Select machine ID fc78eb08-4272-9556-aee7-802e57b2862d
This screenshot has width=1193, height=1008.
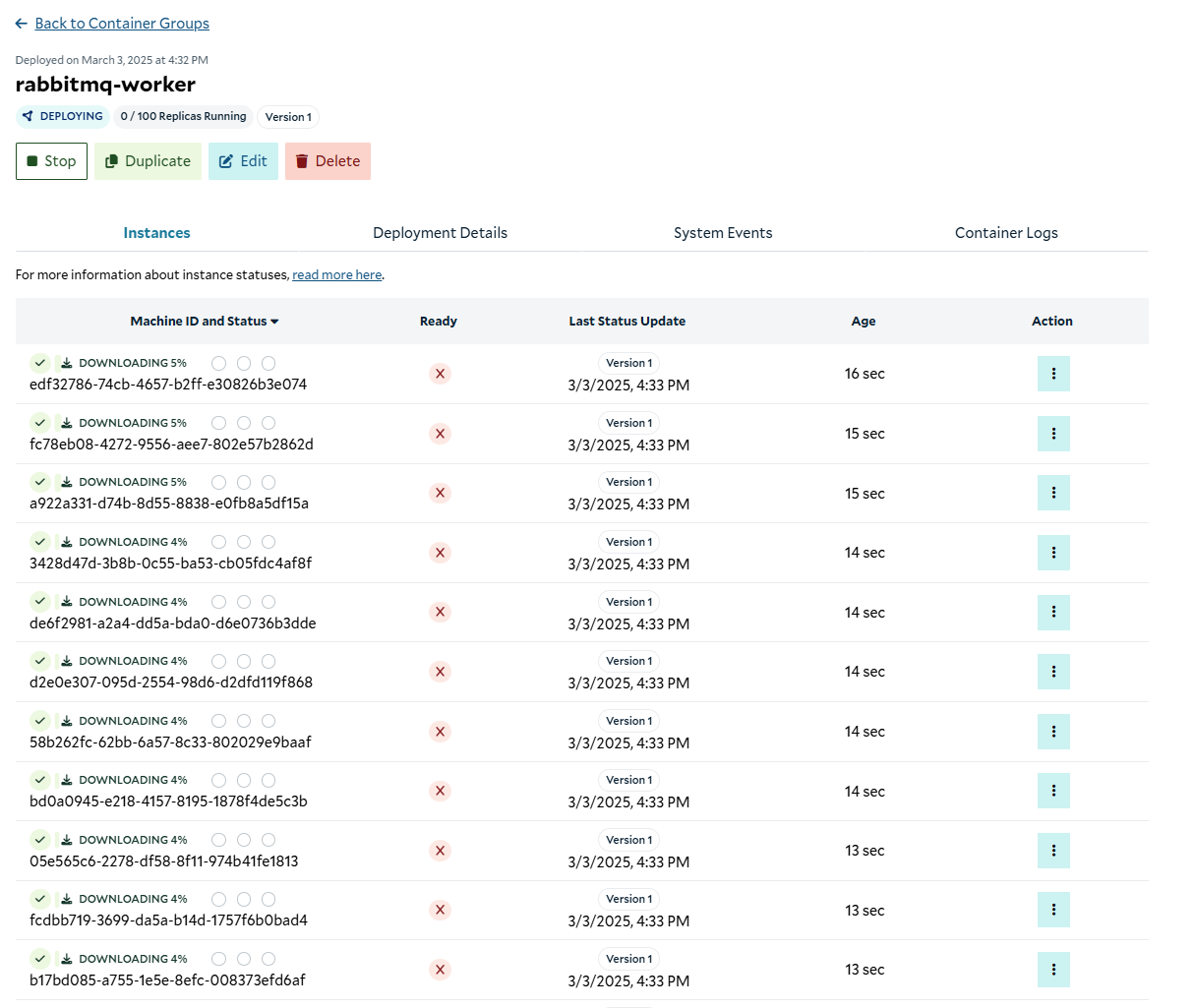[x=171, y=445]
